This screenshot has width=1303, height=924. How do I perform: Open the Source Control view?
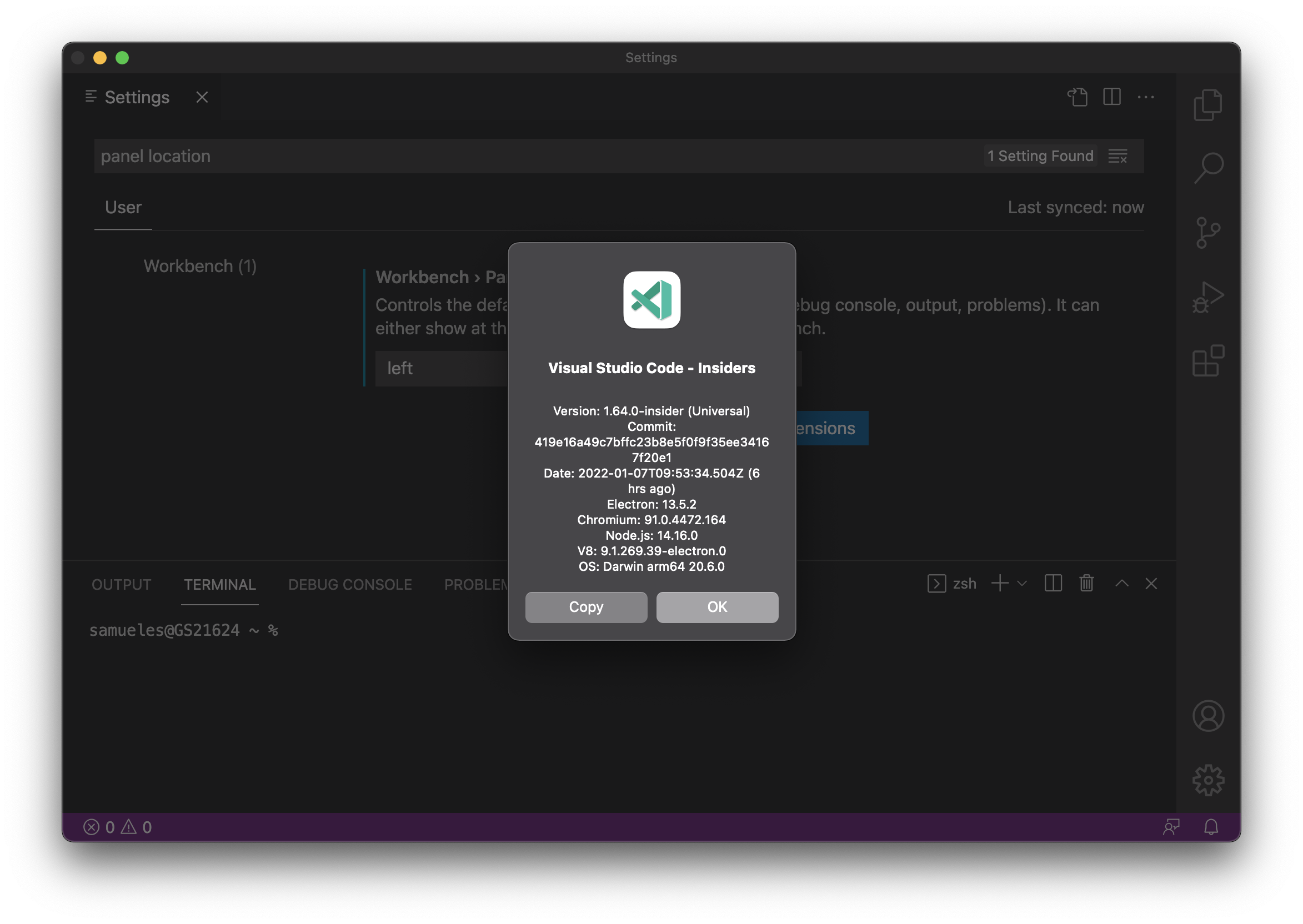[1209, 230]
